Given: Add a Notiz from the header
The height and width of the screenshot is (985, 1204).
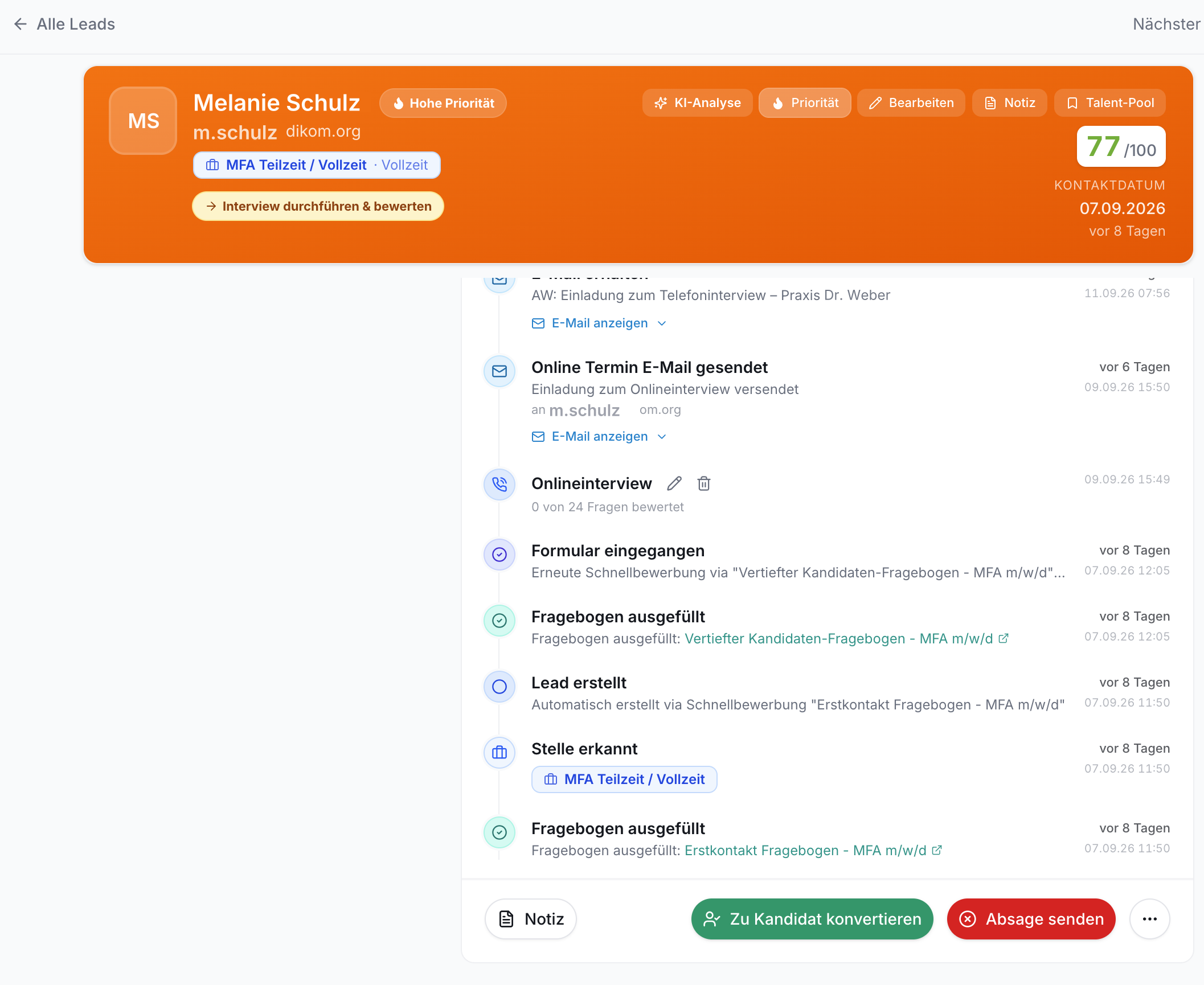Looking at the screenshot, I should [1010, 102].
